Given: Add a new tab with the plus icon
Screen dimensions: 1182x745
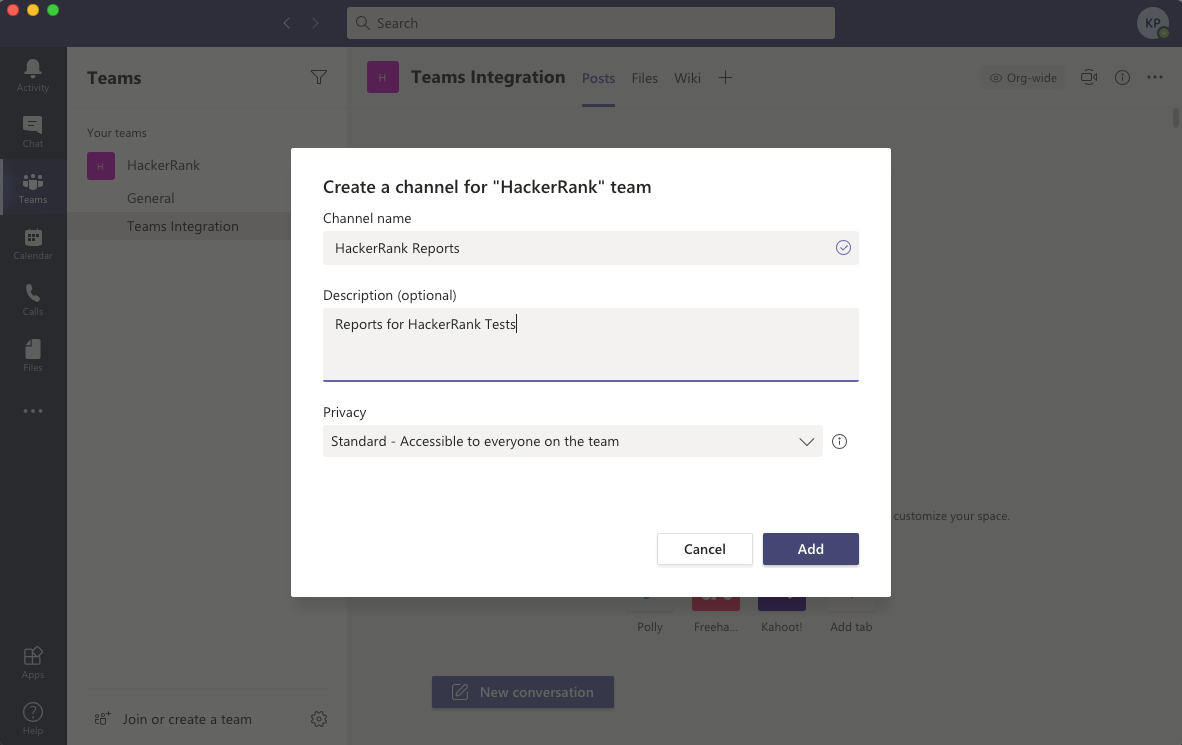Looking at the screenshot, I should [x=725, y=78].
